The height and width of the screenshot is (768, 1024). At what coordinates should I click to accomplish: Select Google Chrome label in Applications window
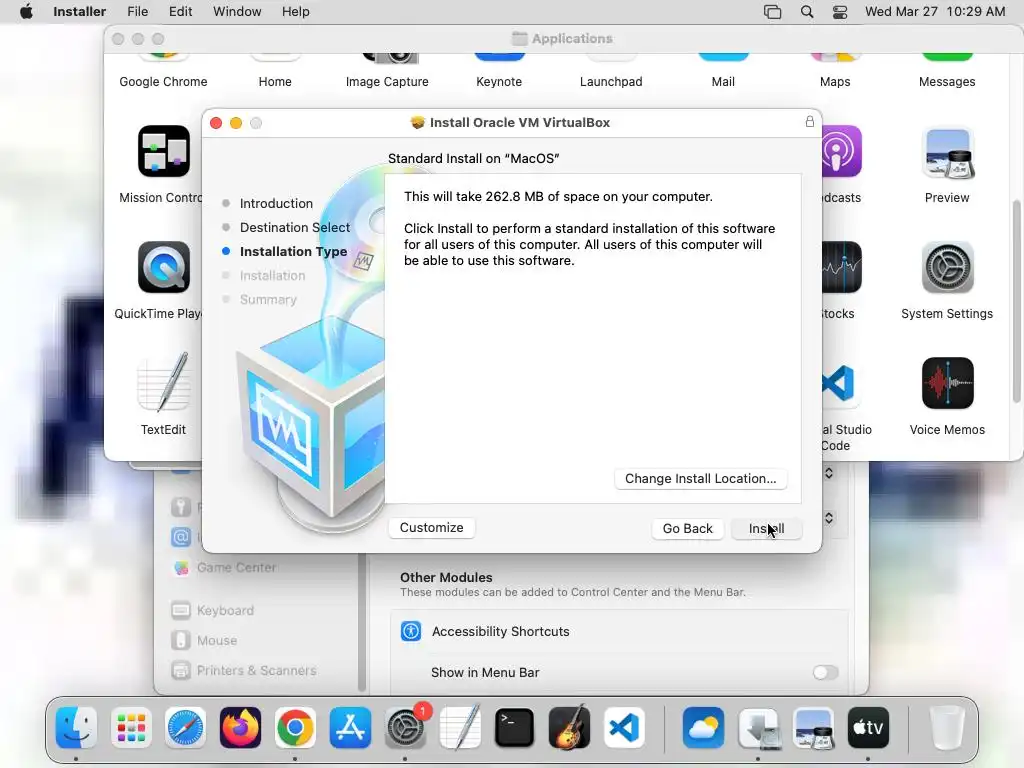click(163, 82)
